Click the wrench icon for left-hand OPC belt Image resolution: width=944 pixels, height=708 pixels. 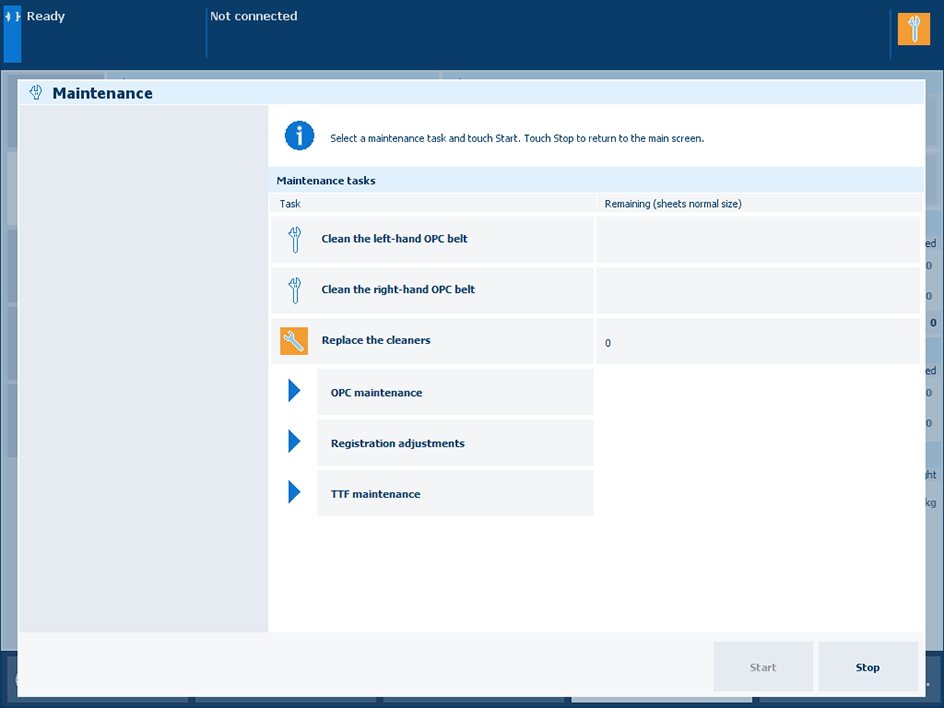[294, 240]
